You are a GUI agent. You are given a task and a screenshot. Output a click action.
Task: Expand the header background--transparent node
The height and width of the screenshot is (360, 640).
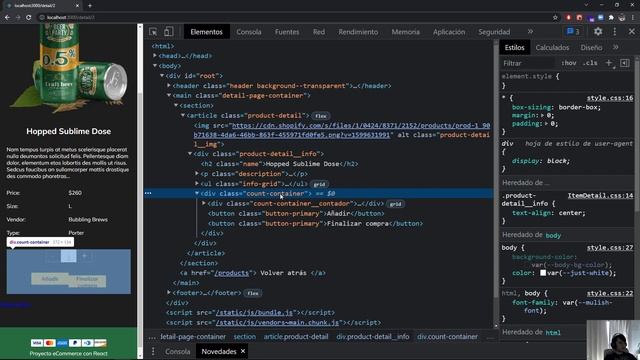tap(169, 85)
